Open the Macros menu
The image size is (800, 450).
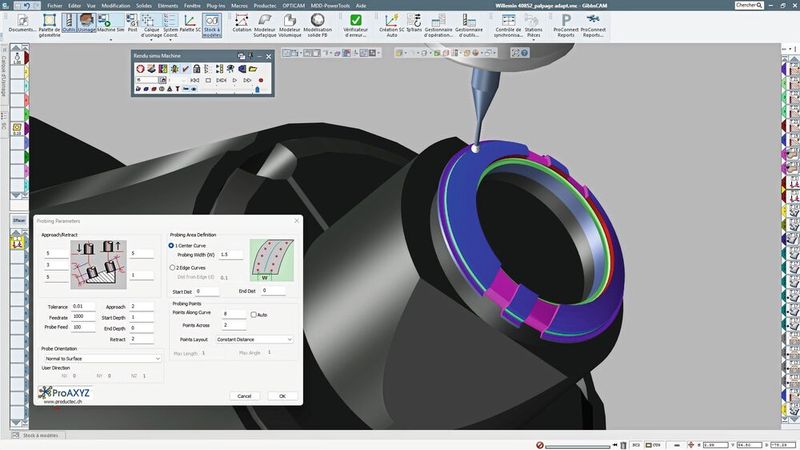[x=238, y=5]
